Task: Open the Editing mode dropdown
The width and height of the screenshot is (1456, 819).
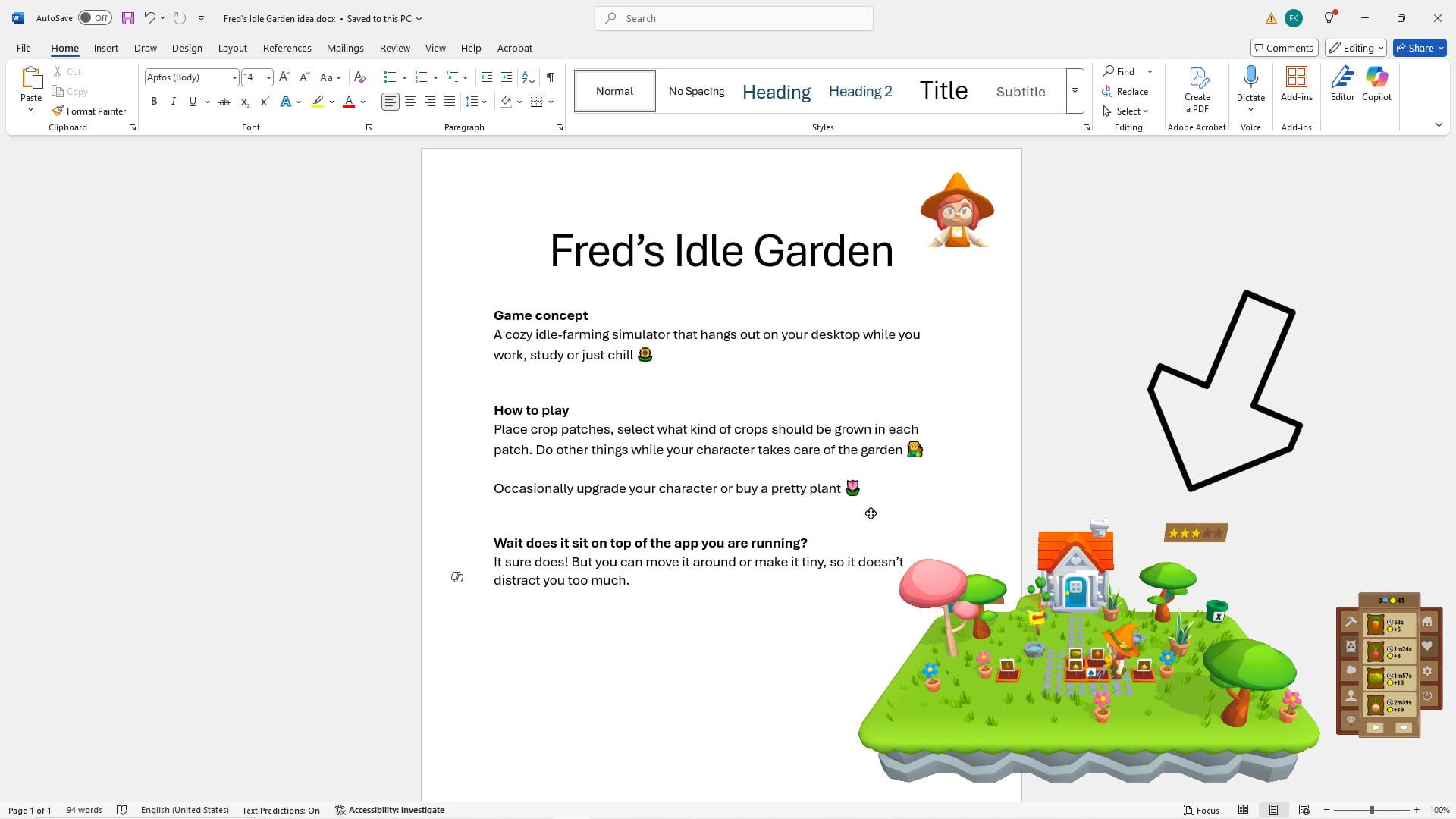Action: click(x=1355, y=48)
